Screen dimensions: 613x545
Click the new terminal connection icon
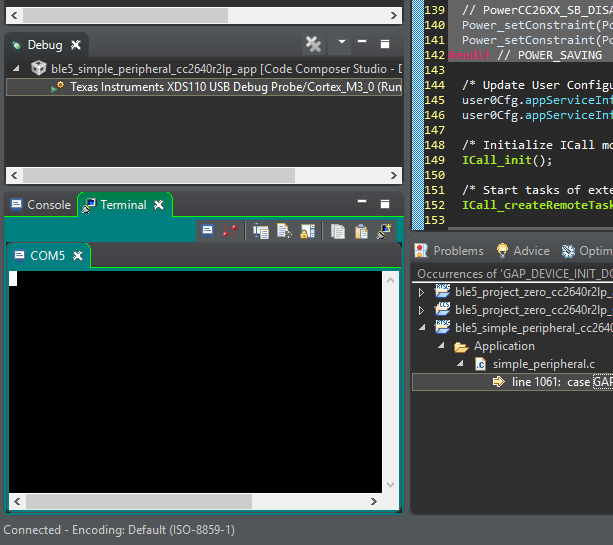[384, 231]
